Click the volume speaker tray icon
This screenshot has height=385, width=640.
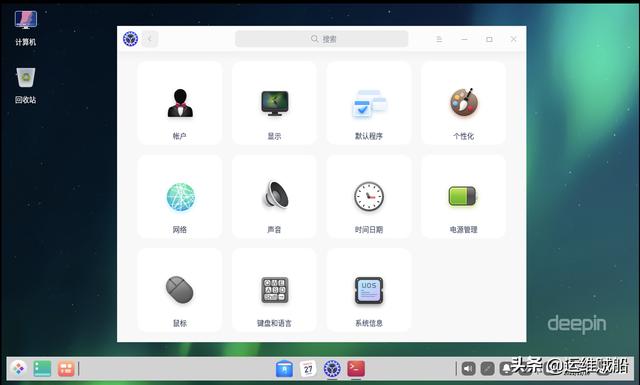(x=468, y=369)
